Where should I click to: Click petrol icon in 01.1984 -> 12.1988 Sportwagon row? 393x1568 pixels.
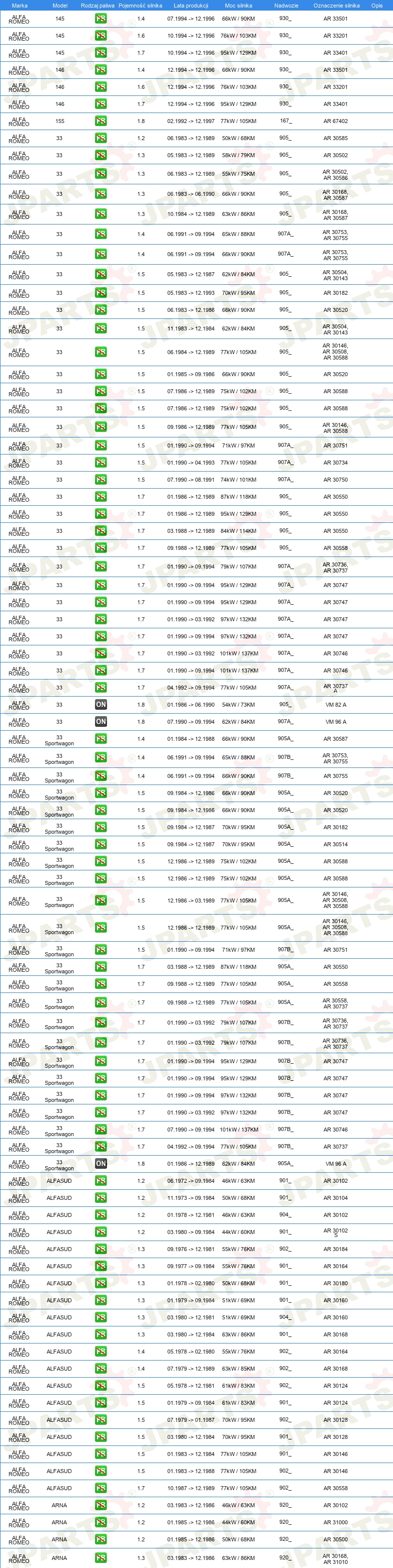(101, 739)
